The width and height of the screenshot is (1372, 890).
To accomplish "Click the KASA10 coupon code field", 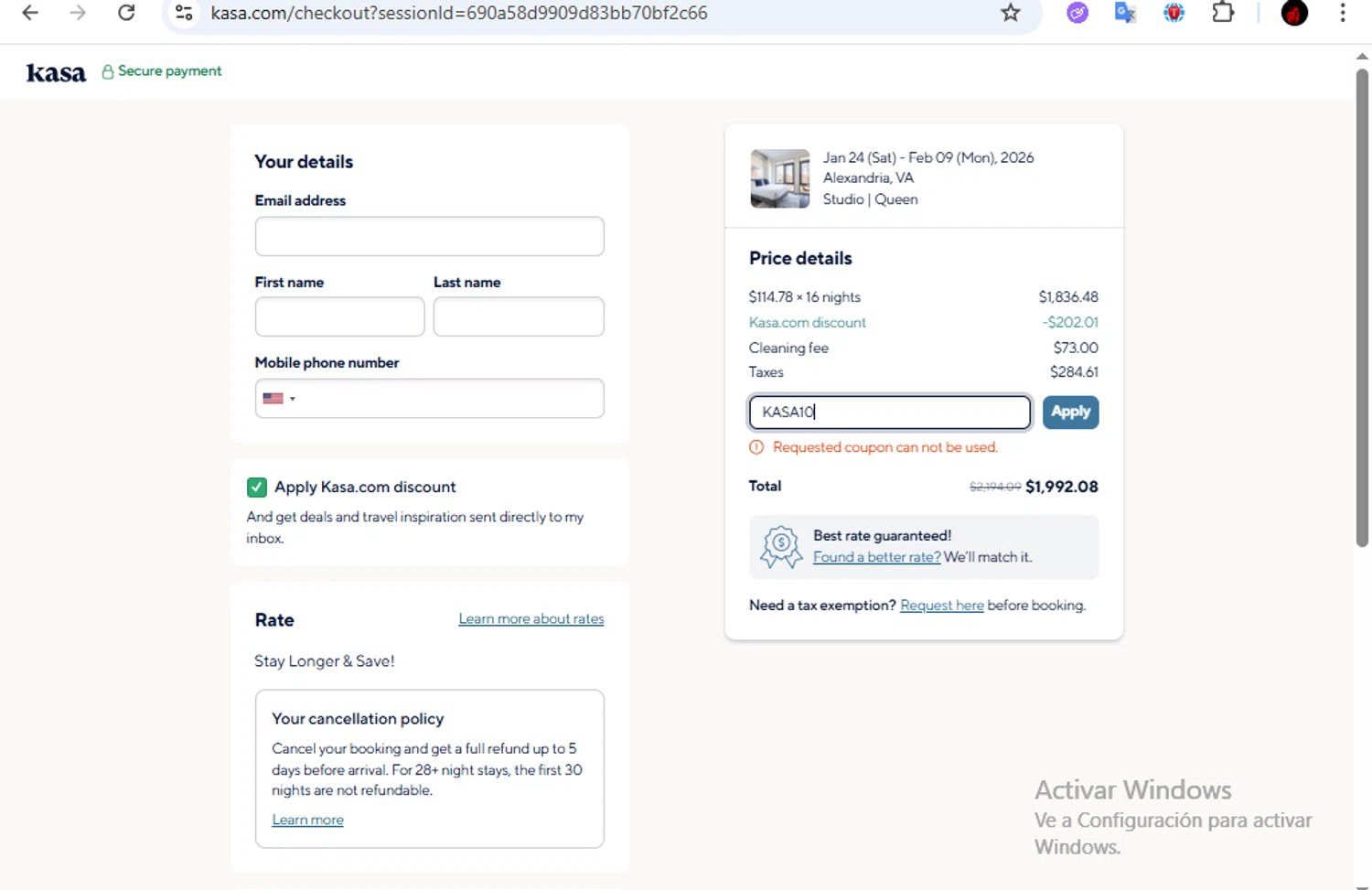I will point(889,412).
